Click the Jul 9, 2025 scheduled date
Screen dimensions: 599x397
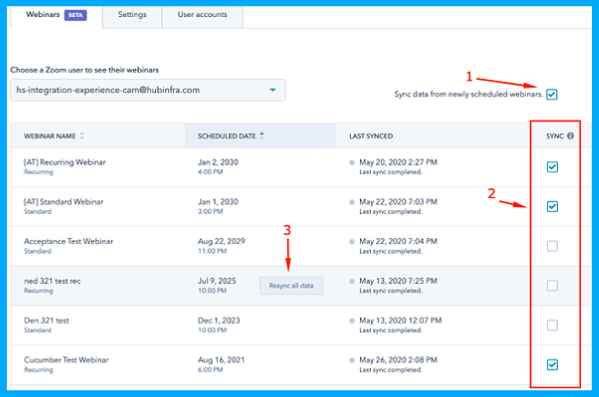coord(217,281)
